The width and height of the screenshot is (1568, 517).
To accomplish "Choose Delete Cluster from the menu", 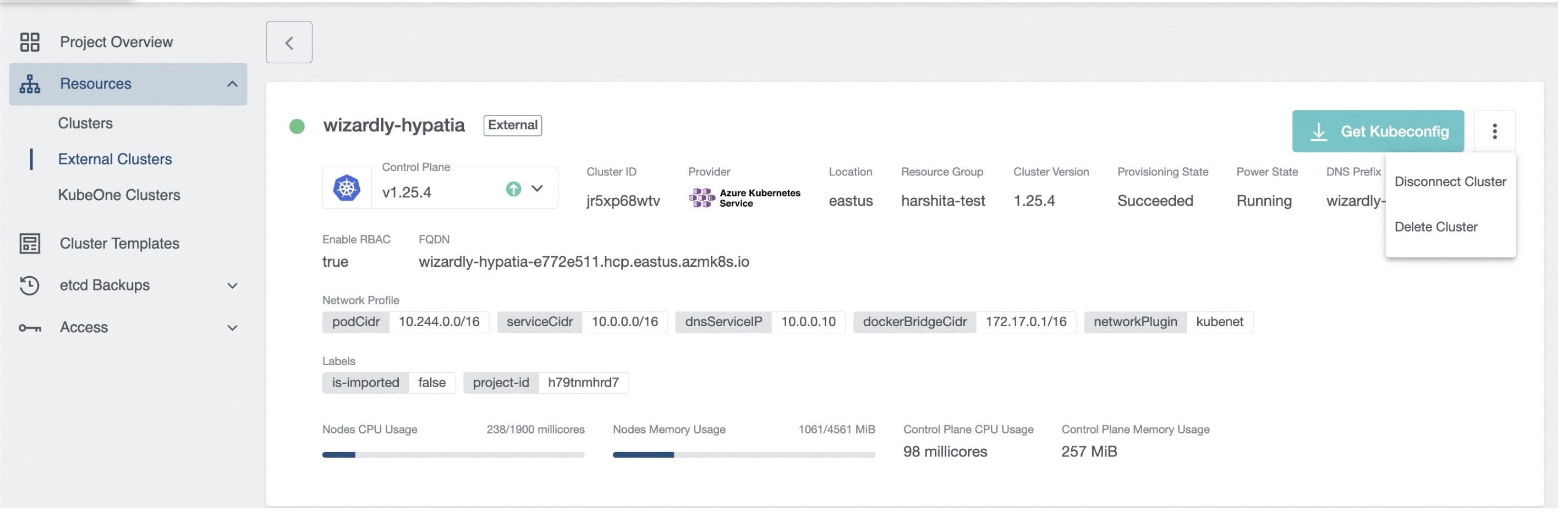I will pyautogui.click(x=1437, y=226).
